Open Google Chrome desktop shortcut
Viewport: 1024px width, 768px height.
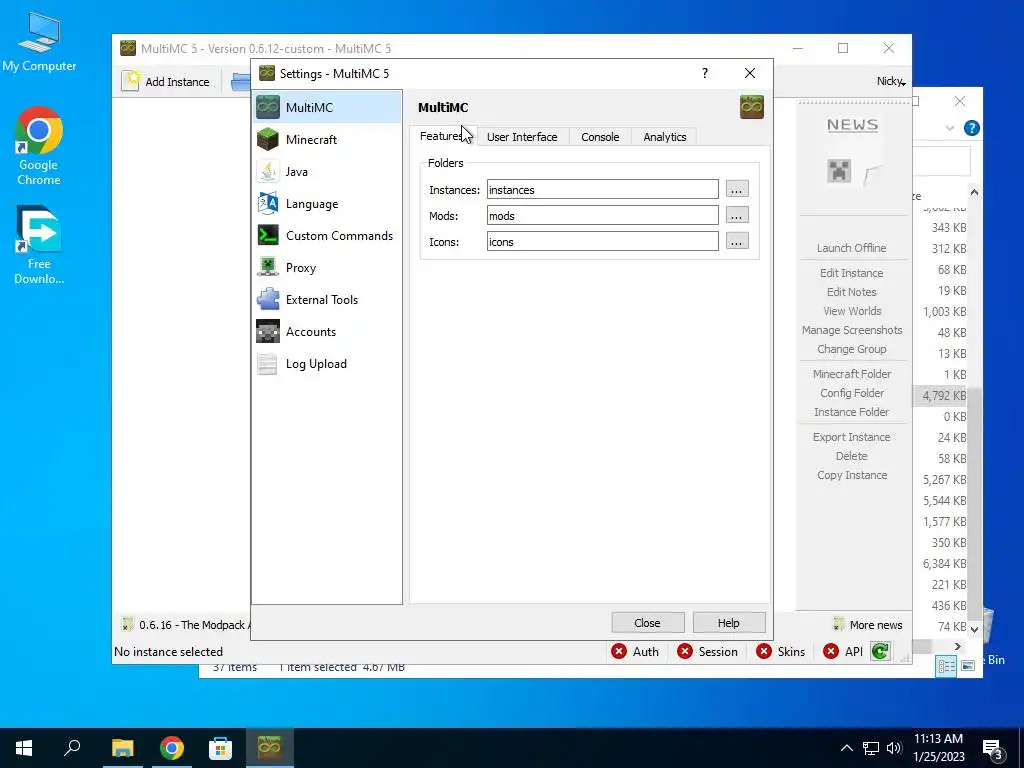click(39, 146)
